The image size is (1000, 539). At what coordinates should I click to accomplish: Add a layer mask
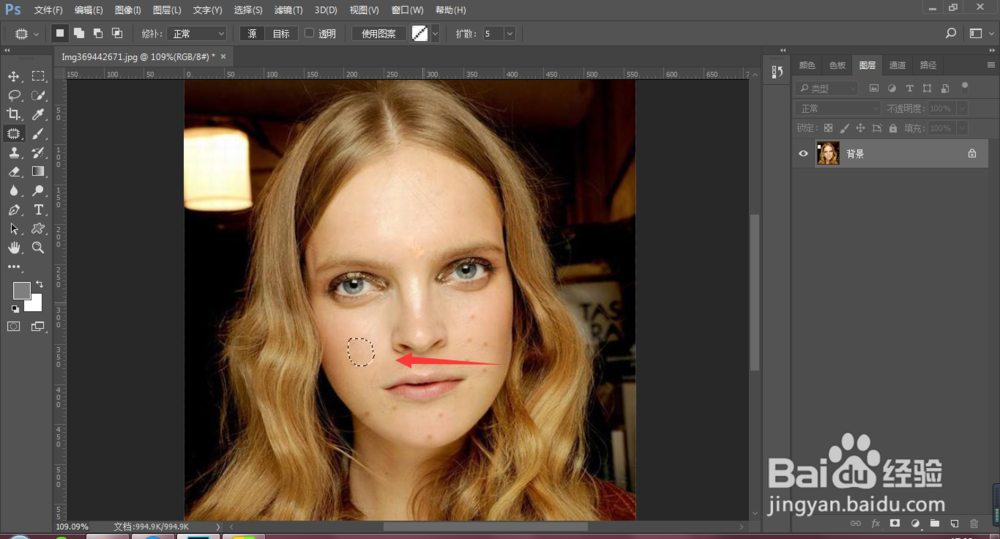pyautogui.click(x=895, y=524)
